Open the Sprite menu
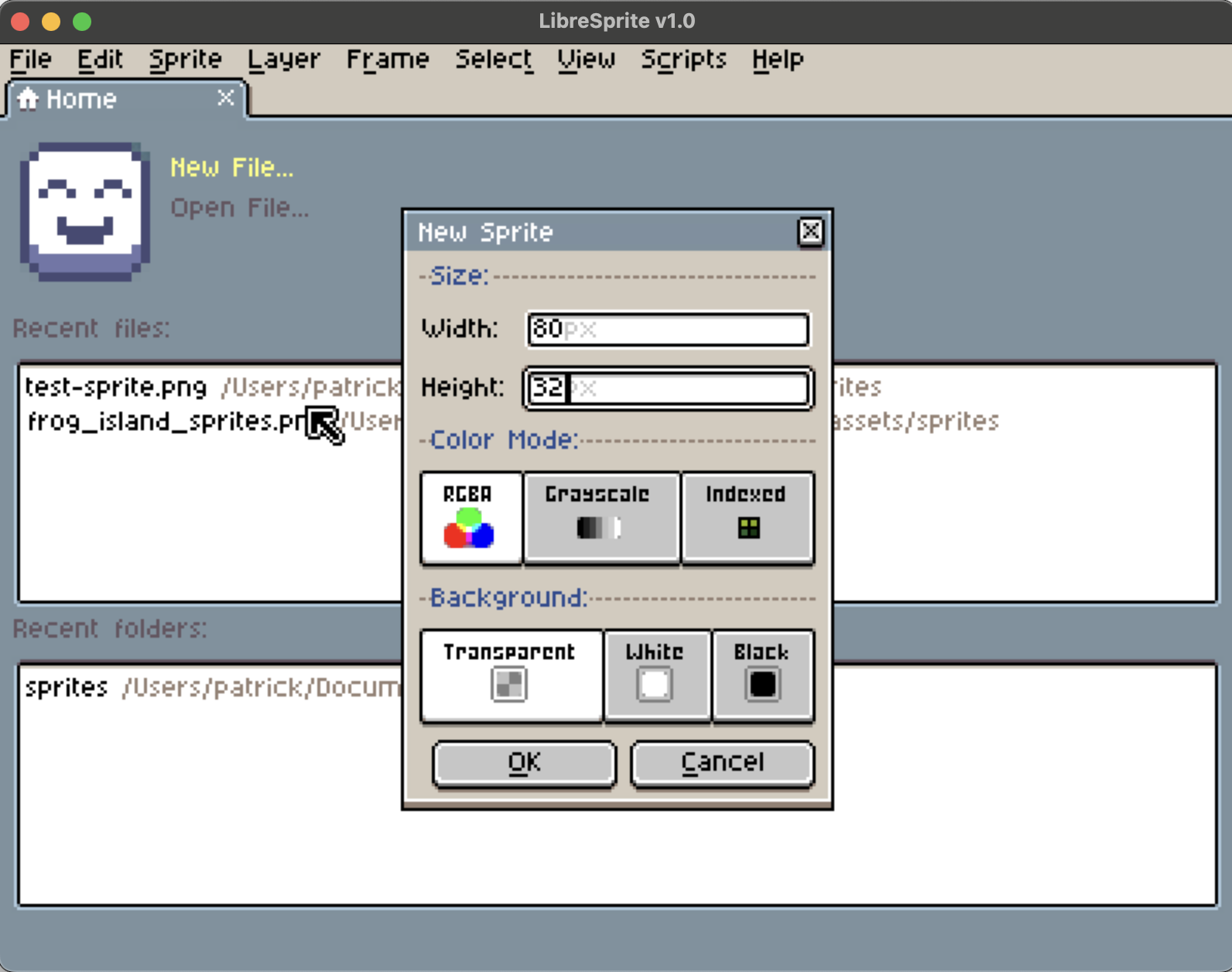This screenshot has height=972, width=1232. pyautogui.click(x=185, y=60)
